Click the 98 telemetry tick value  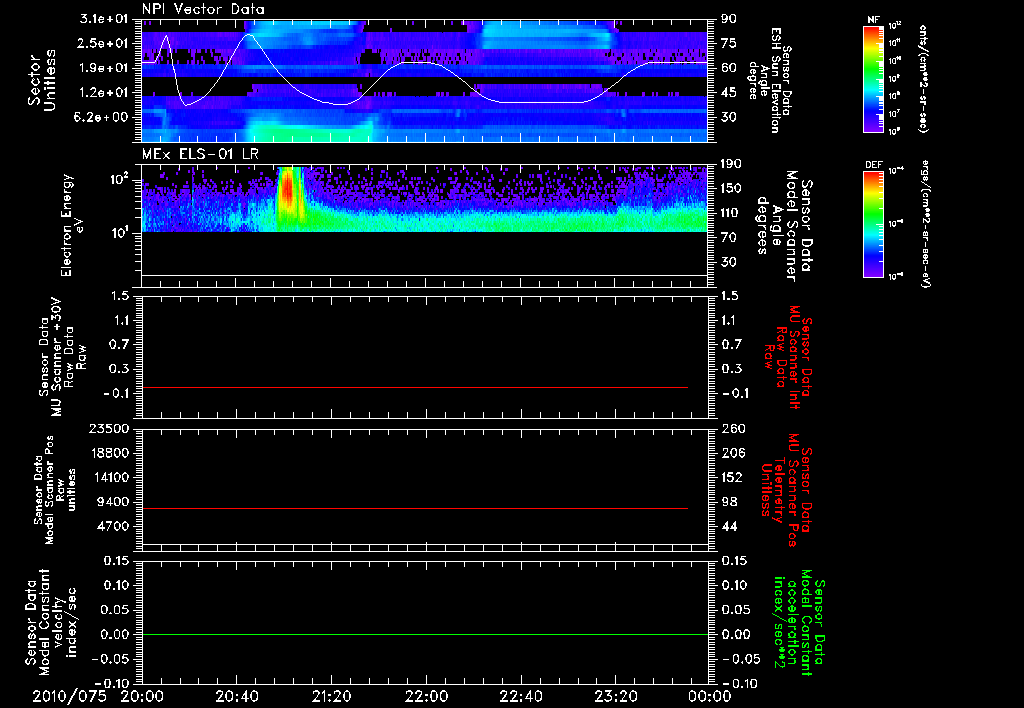click(729, 502)
